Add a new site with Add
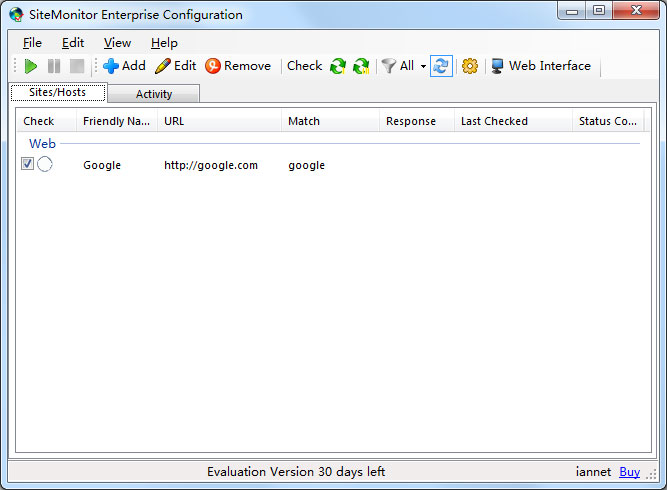Screen dimensions: 667x490 point(124,66)
